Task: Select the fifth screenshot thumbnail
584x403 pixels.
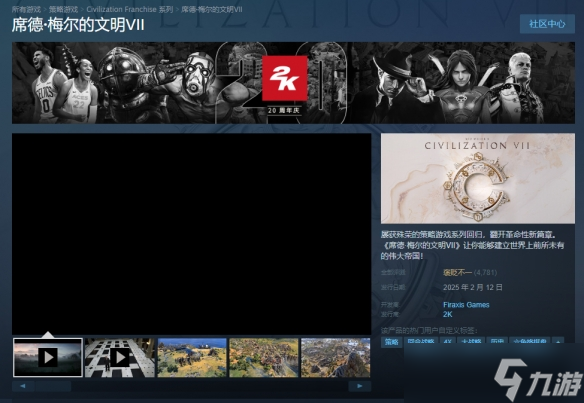Action: pos(336,358)
